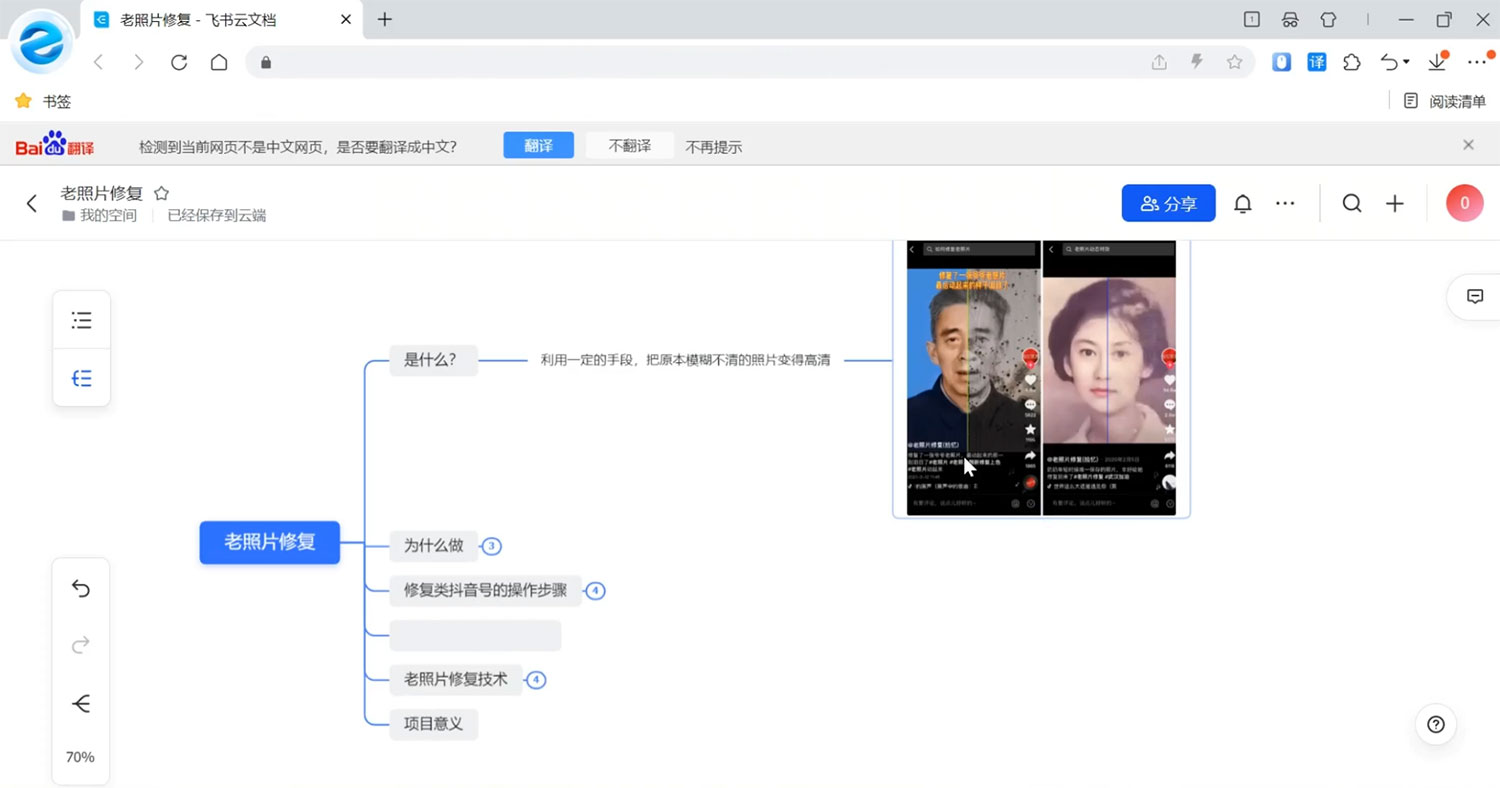1500x788 pixels.
Task: Open the help question-mark icon
Action: click(x=1435, y=724)
